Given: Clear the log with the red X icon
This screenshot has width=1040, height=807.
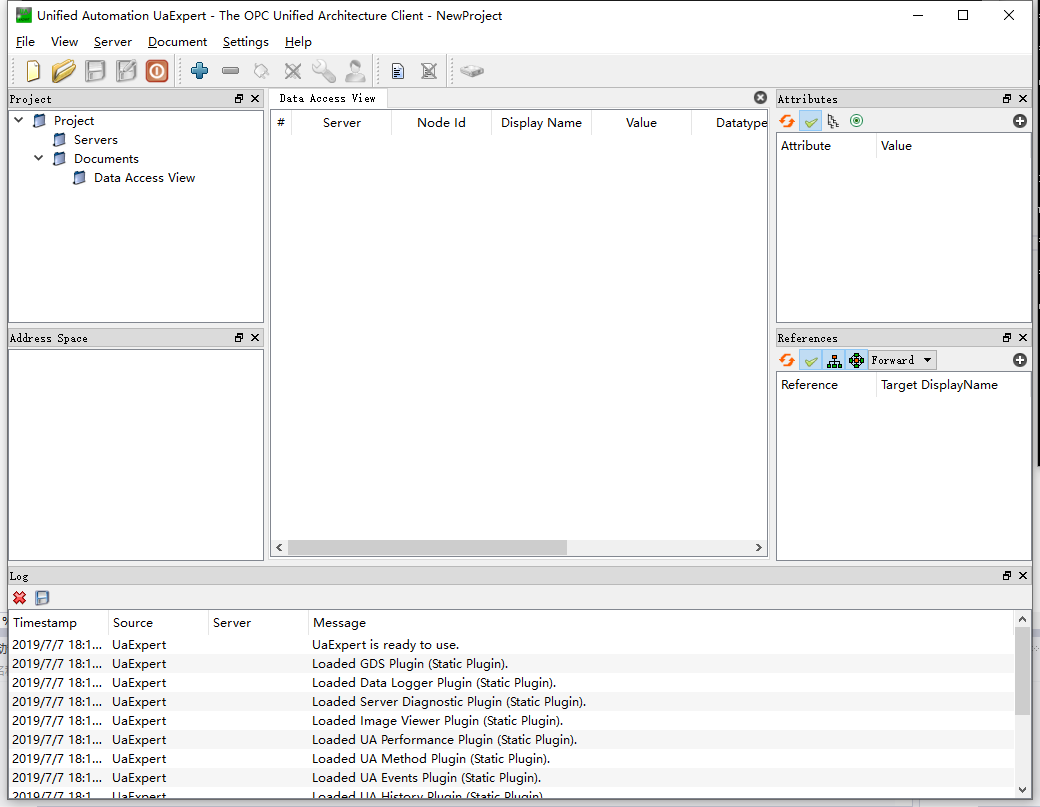Looking at the screenshot, I should click(x=20, y=598).
